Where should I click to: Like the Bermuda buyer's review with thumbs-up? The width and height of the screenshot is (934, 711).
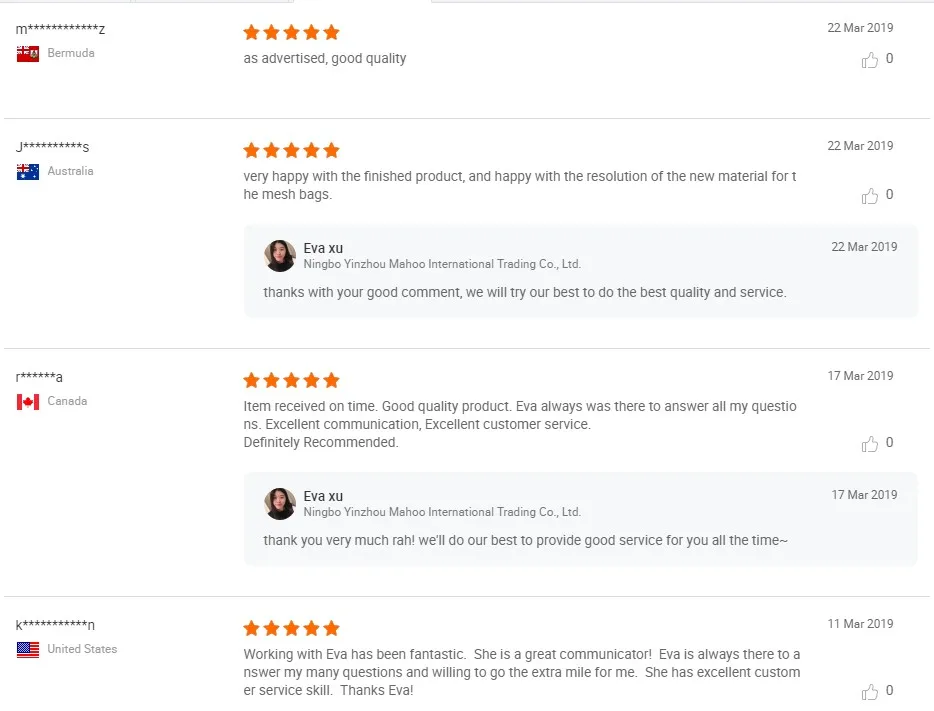[x=870, y=60]
